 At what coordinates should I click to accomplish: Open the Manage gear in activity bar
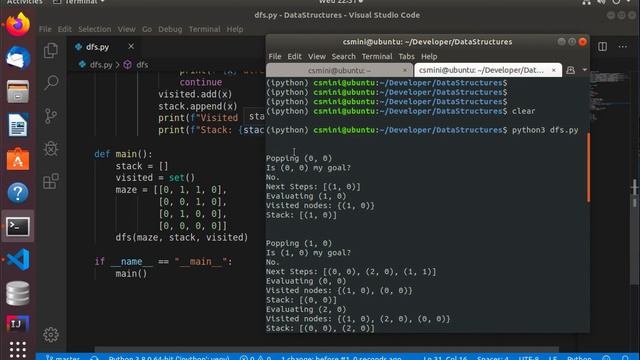tap(51, 335)
